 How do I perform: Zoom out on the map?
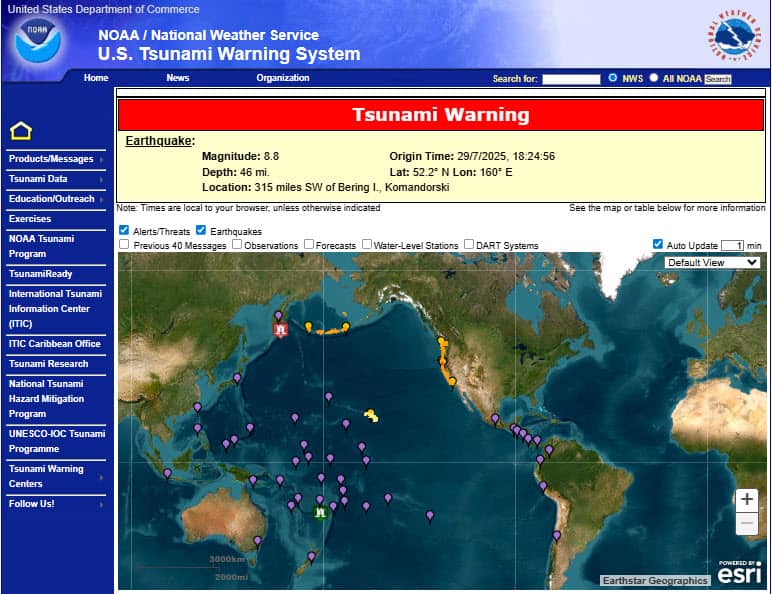(746, 523)
